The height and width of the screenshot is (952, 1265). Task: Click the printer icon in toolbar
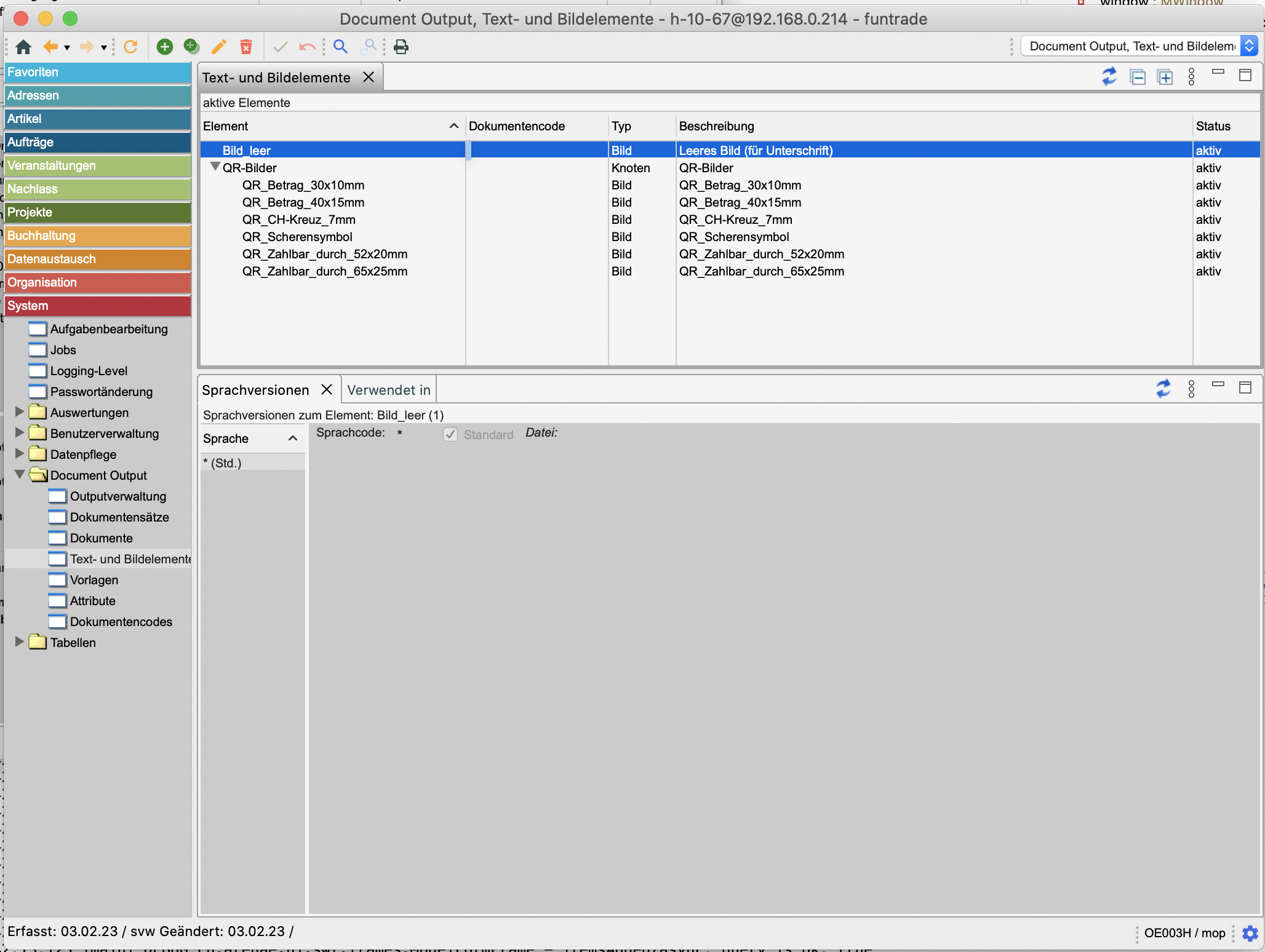401,47
